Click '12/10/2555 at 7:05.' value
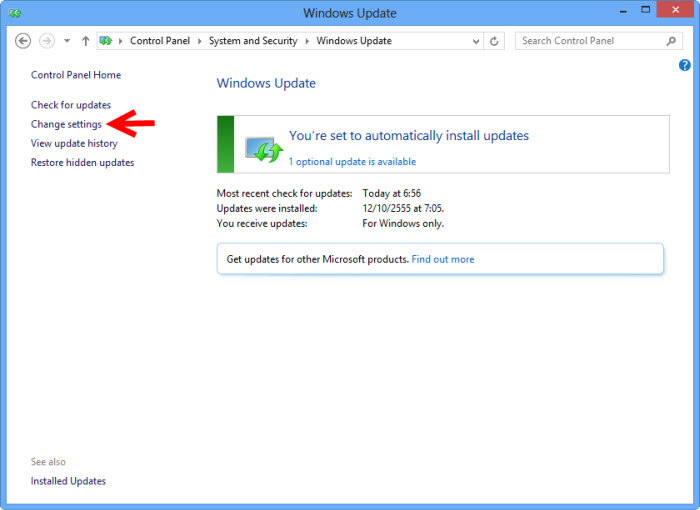Image resolution: width=700 pixels, height=510 pixels. click(403, 209)
